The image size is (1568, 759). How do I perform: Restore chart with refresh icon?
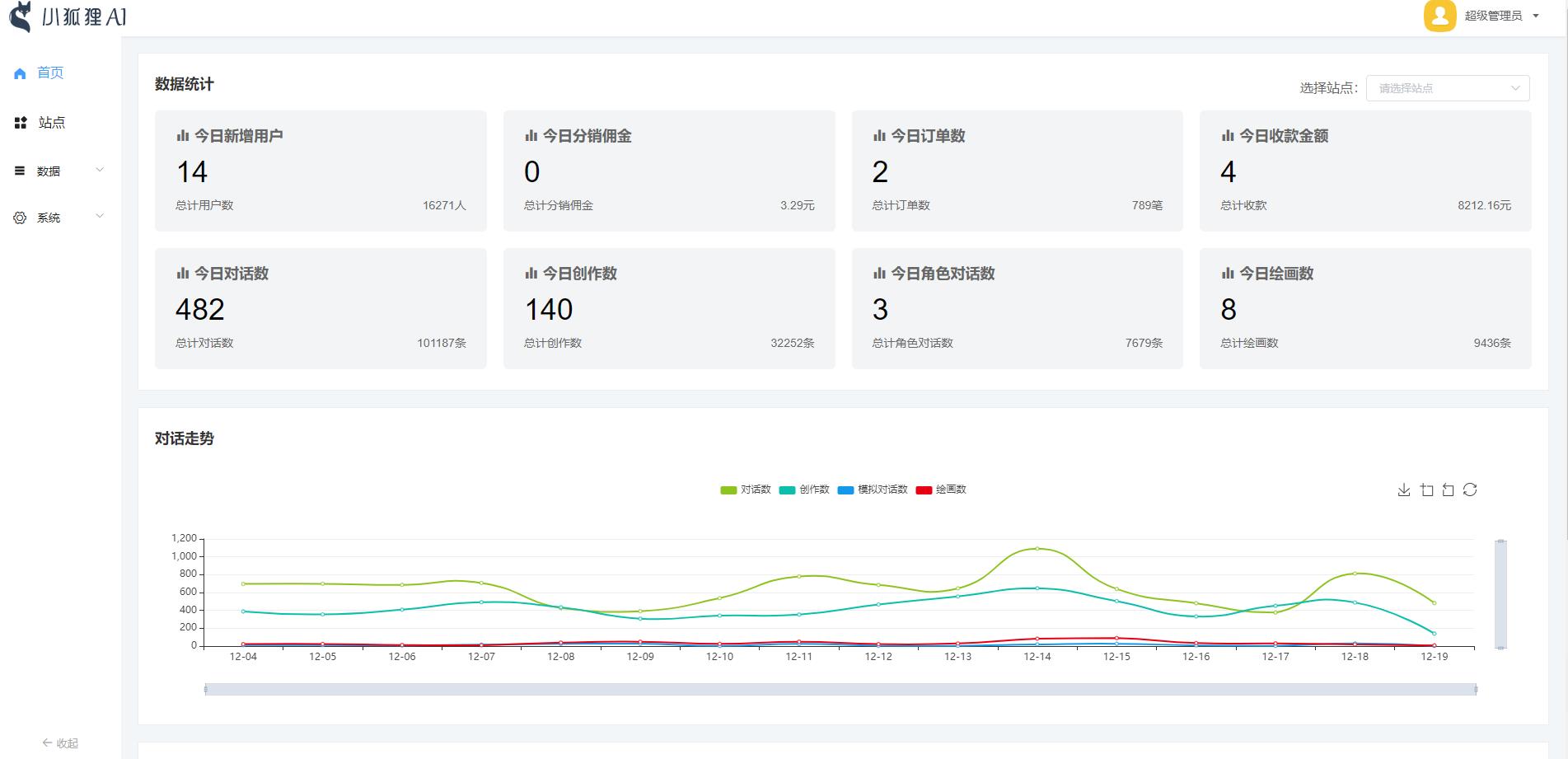pos(1470,490)
